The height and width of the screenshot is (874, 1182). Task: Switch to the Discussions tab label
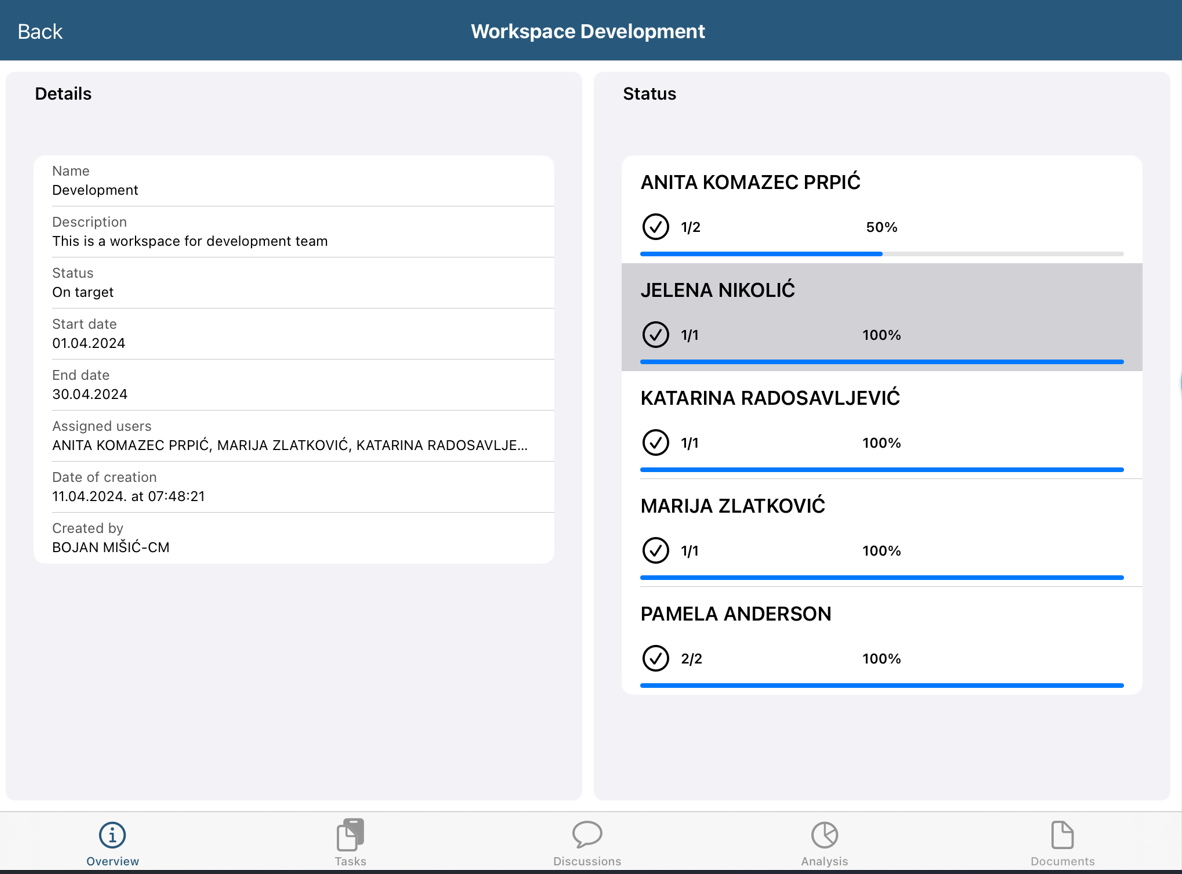click(x=587, y=861)
